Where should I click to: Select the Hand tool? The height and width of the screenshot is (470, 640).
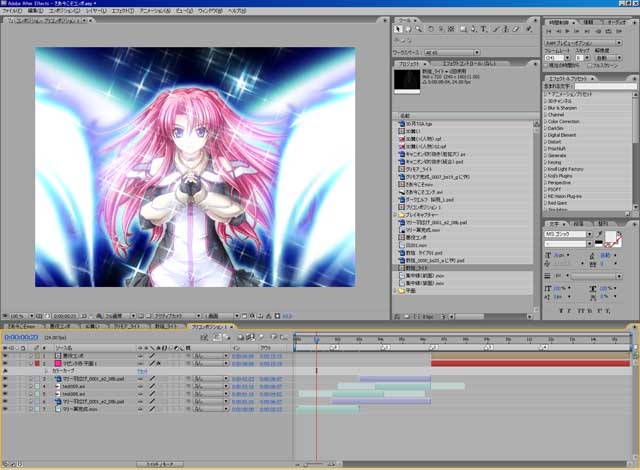point(408,29)
